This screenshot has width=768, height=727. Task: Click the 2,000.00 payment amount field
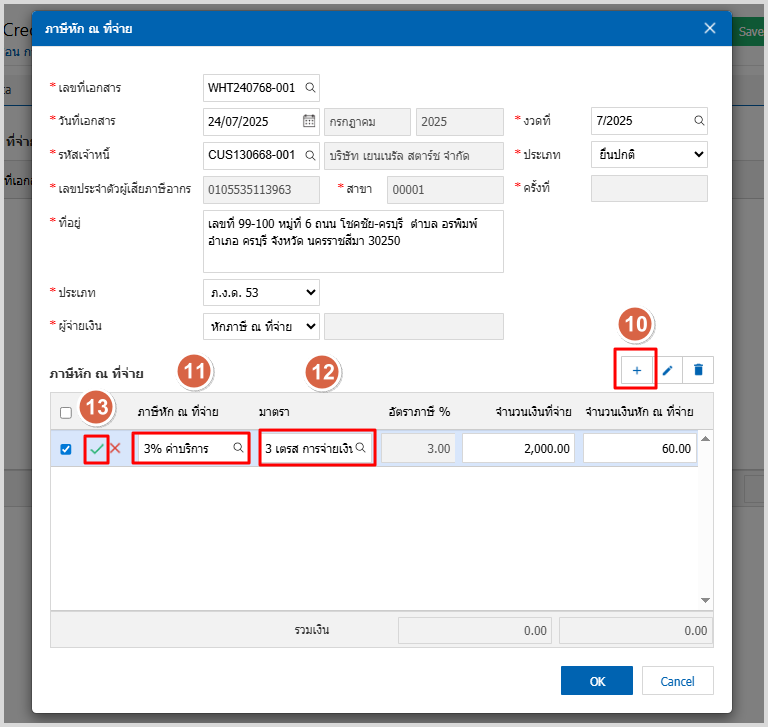pyautogui.click(x=517, y=449)
